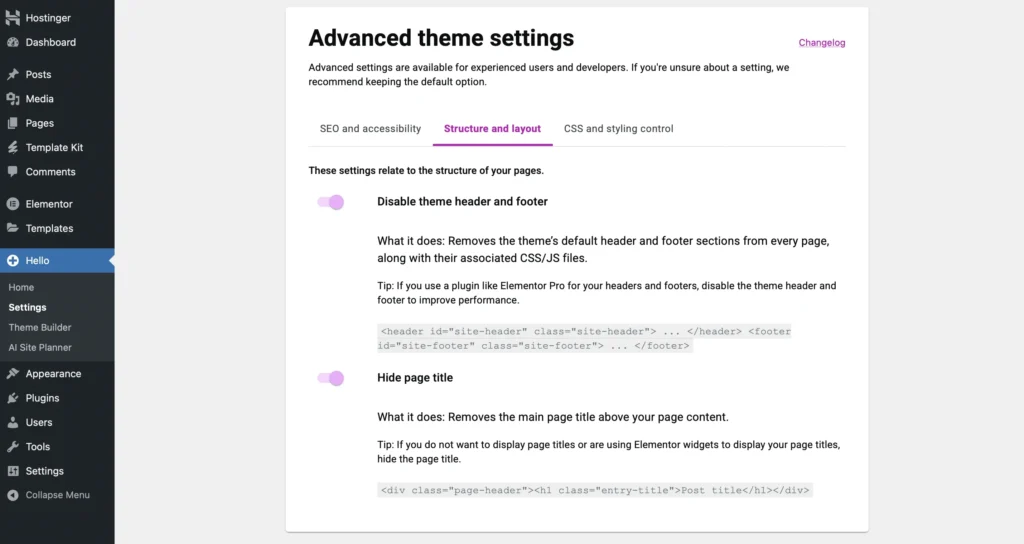This screenshot has width=1024, height=544.
Task: Select the Structure and layout tab
Action: [492, 129]
